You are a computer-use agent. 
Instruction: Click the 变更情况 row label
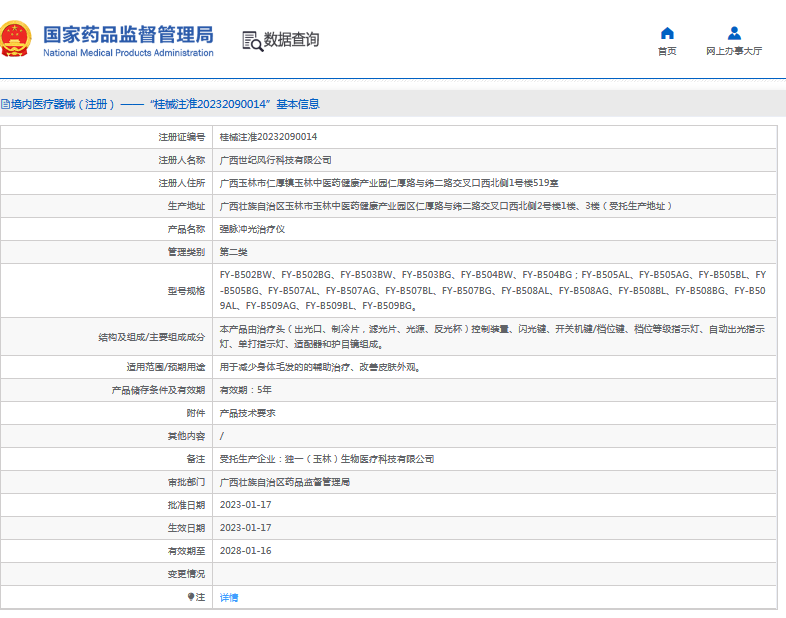[x=186, y=574]
